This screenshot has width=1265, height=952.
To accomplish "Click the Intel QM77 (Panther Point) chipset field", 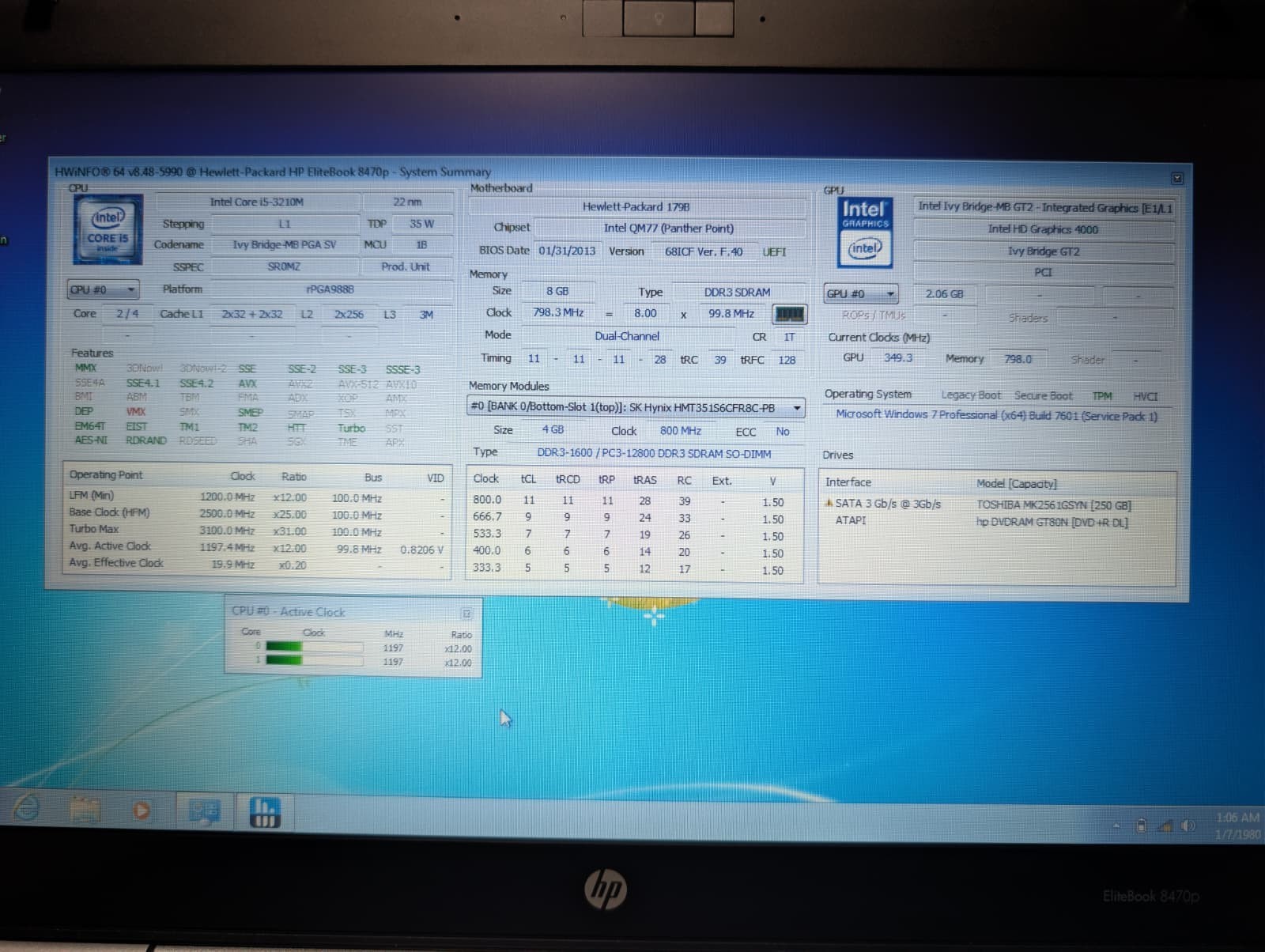I will coord(669,228).
